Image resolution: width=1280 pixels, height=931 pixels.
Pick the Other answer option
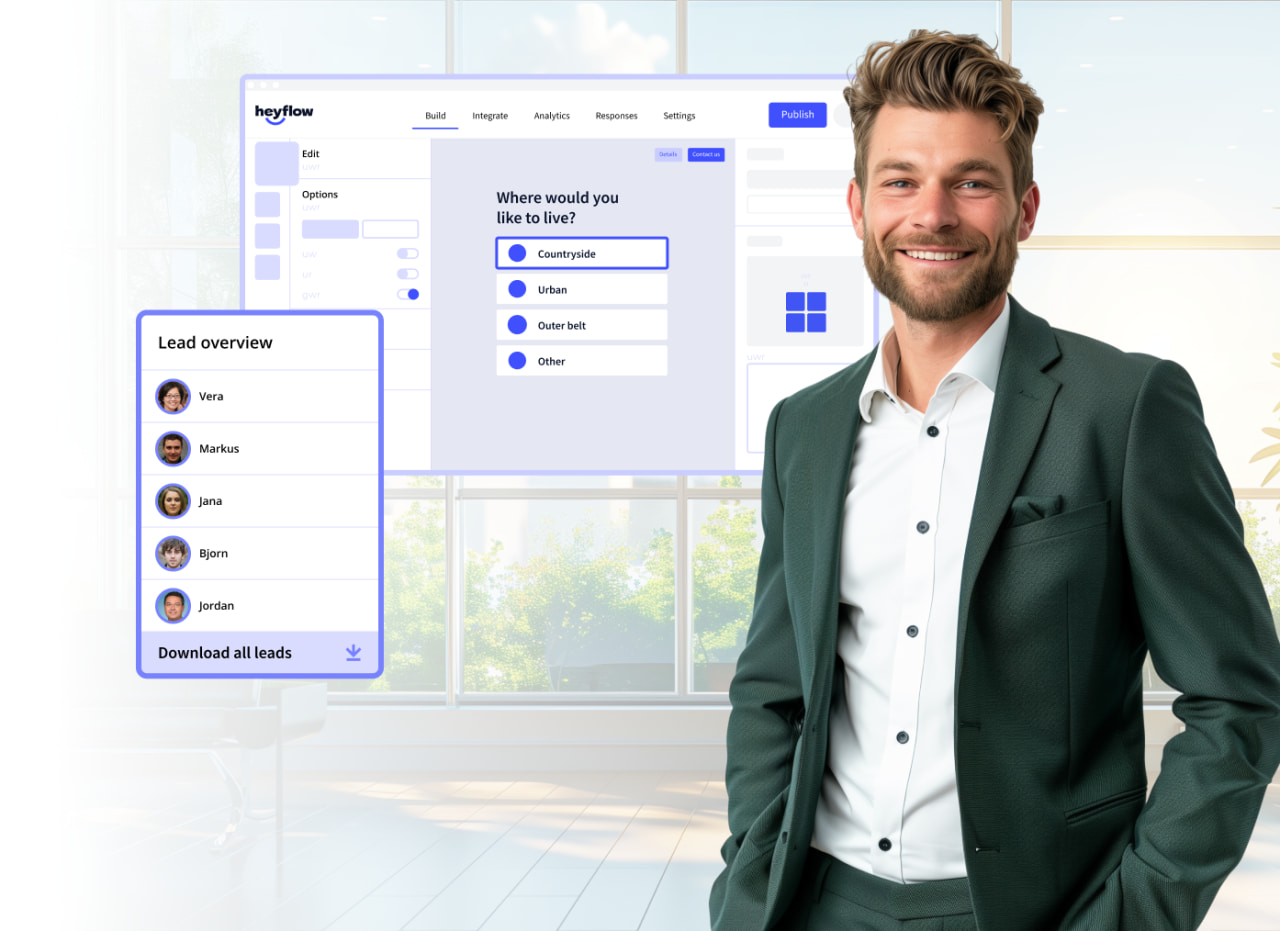pyautogui.click(x=581, y=360)
